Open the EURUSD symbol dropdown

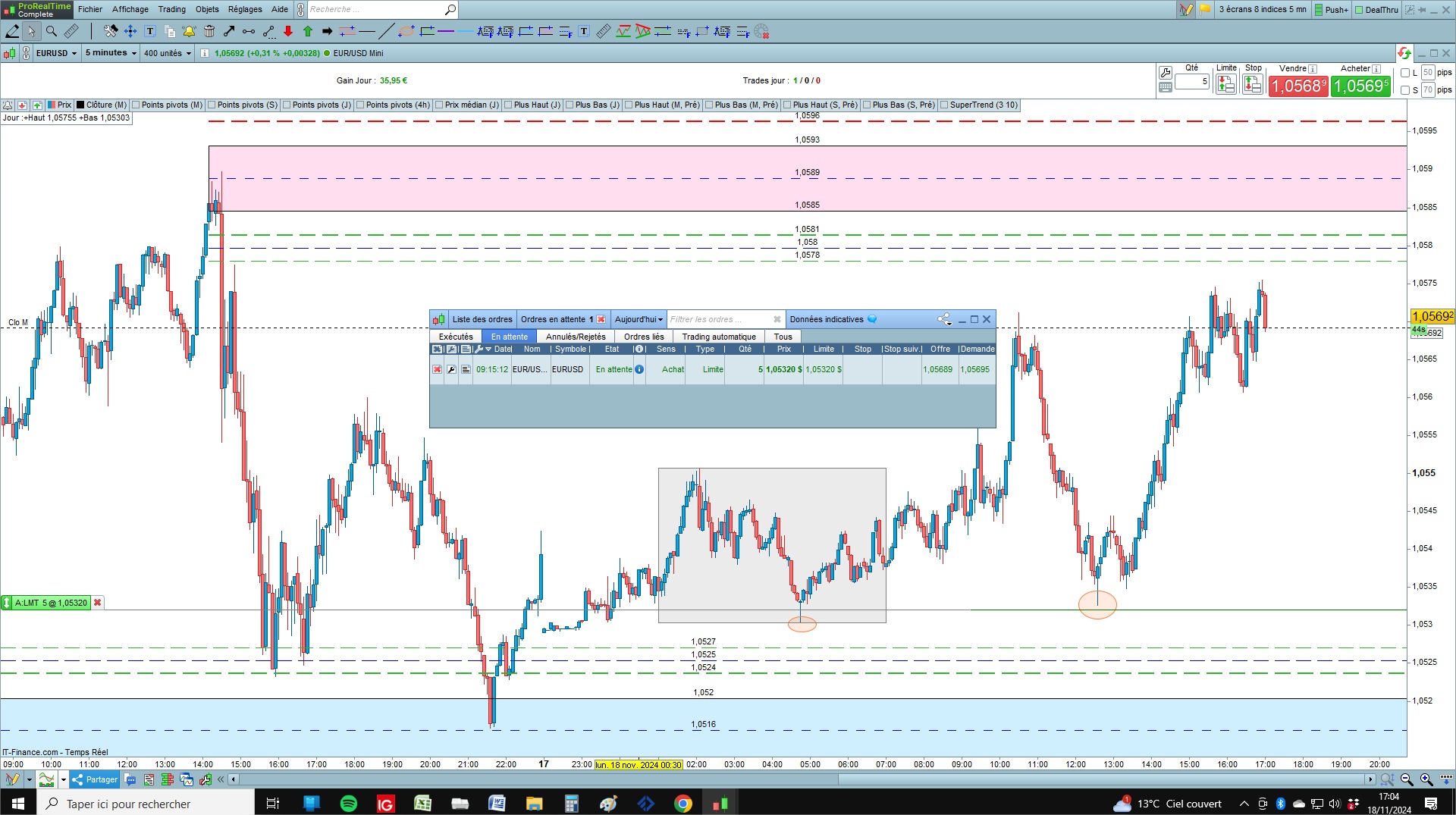pos(57,53)
